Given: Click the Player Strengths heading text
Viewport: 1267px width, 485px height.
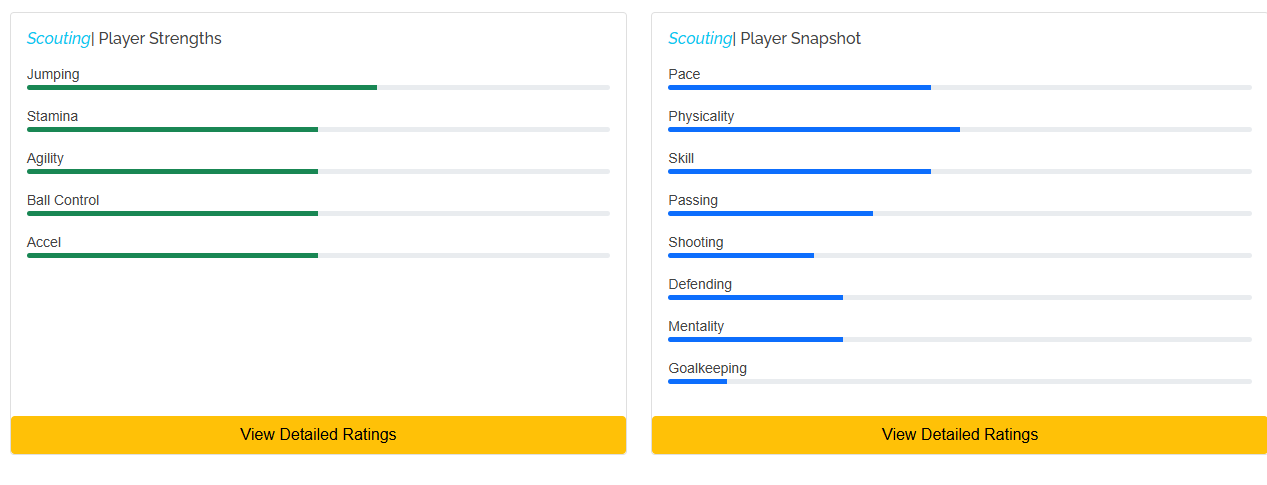Looking at the screenshot, I should [x=160, y=39].
